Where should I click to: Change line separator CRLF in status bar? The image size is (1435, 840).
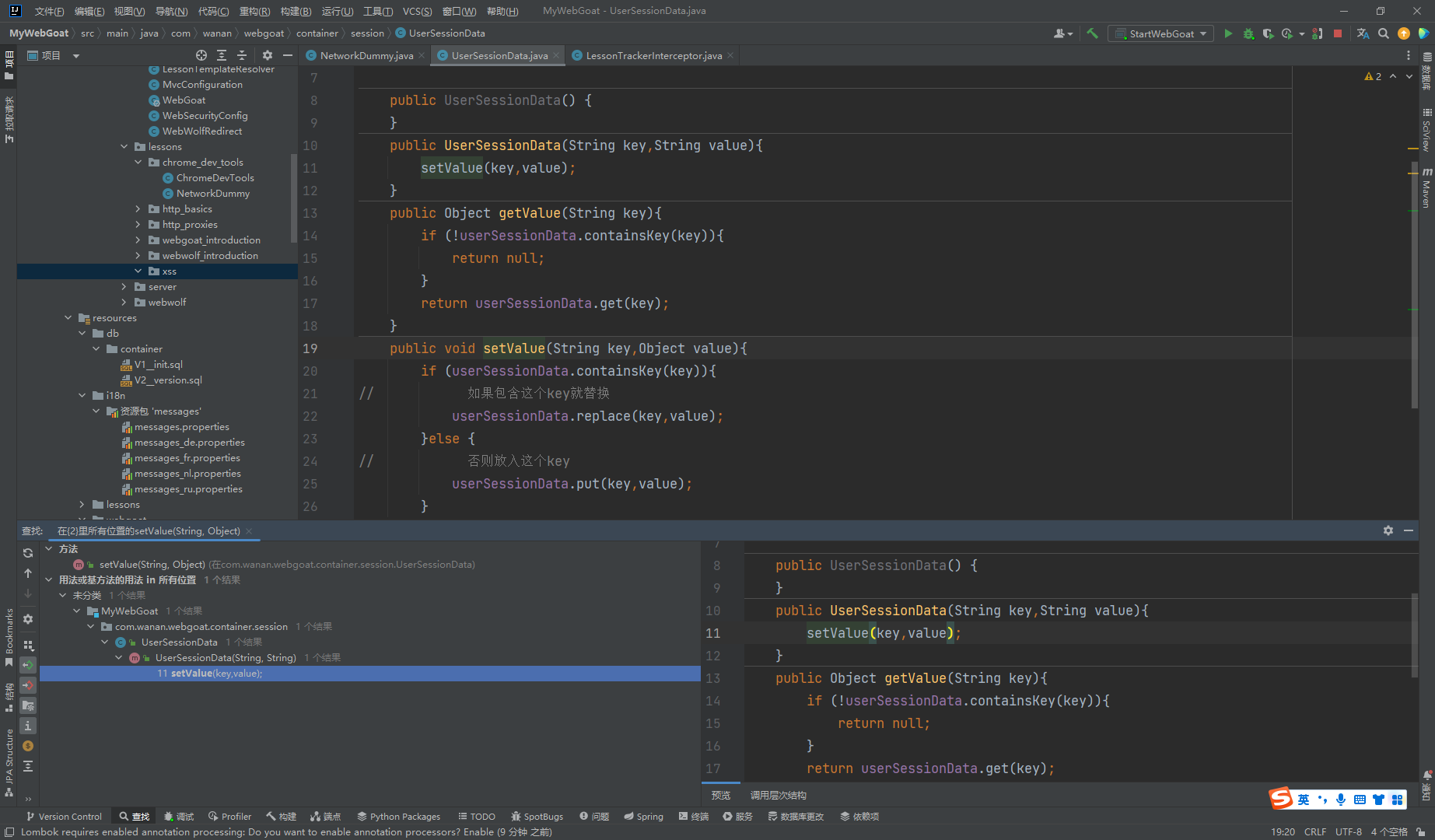click(1315, 831)
